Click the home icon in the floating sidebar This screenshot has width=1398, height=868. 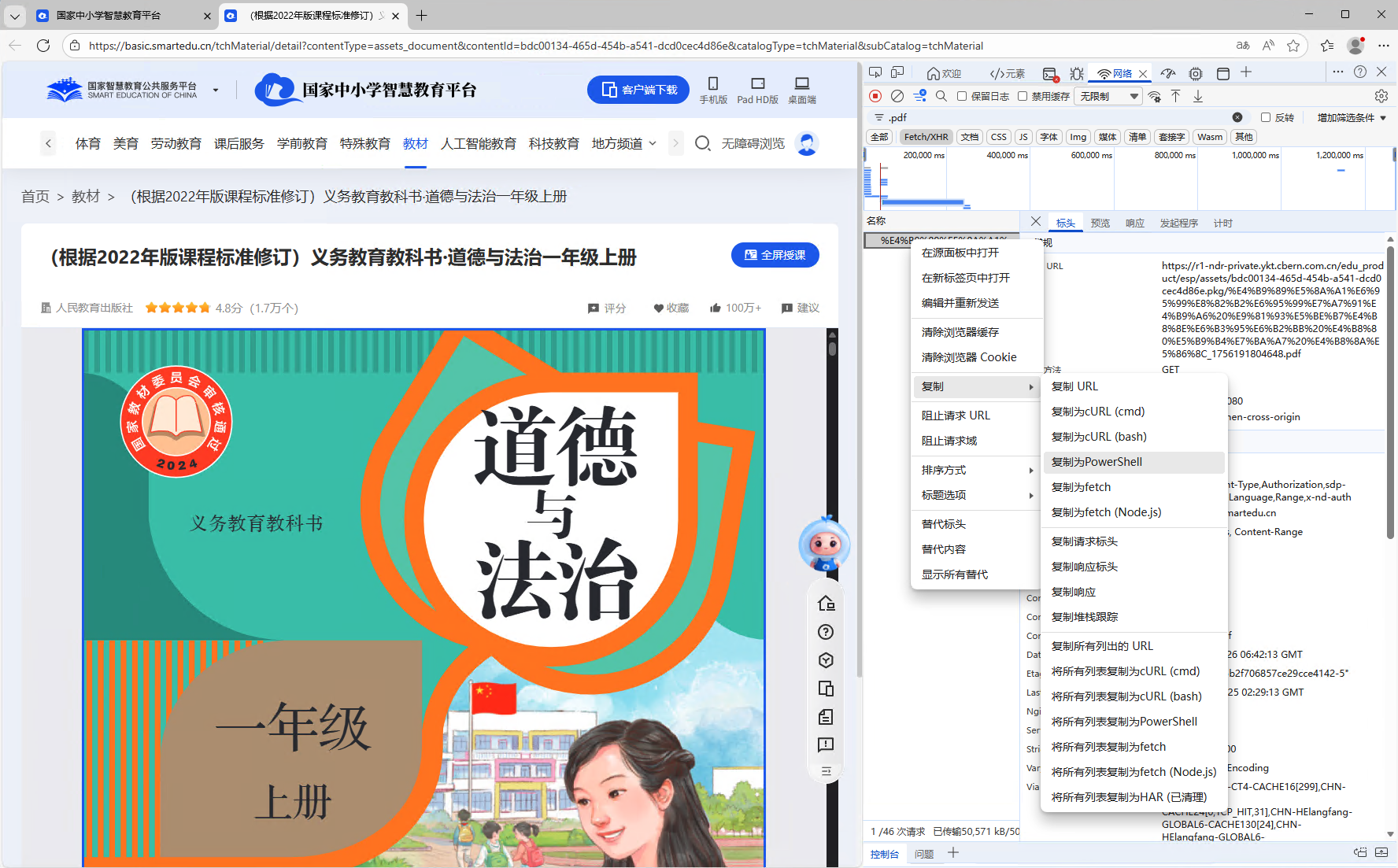[x=826, y=604]
